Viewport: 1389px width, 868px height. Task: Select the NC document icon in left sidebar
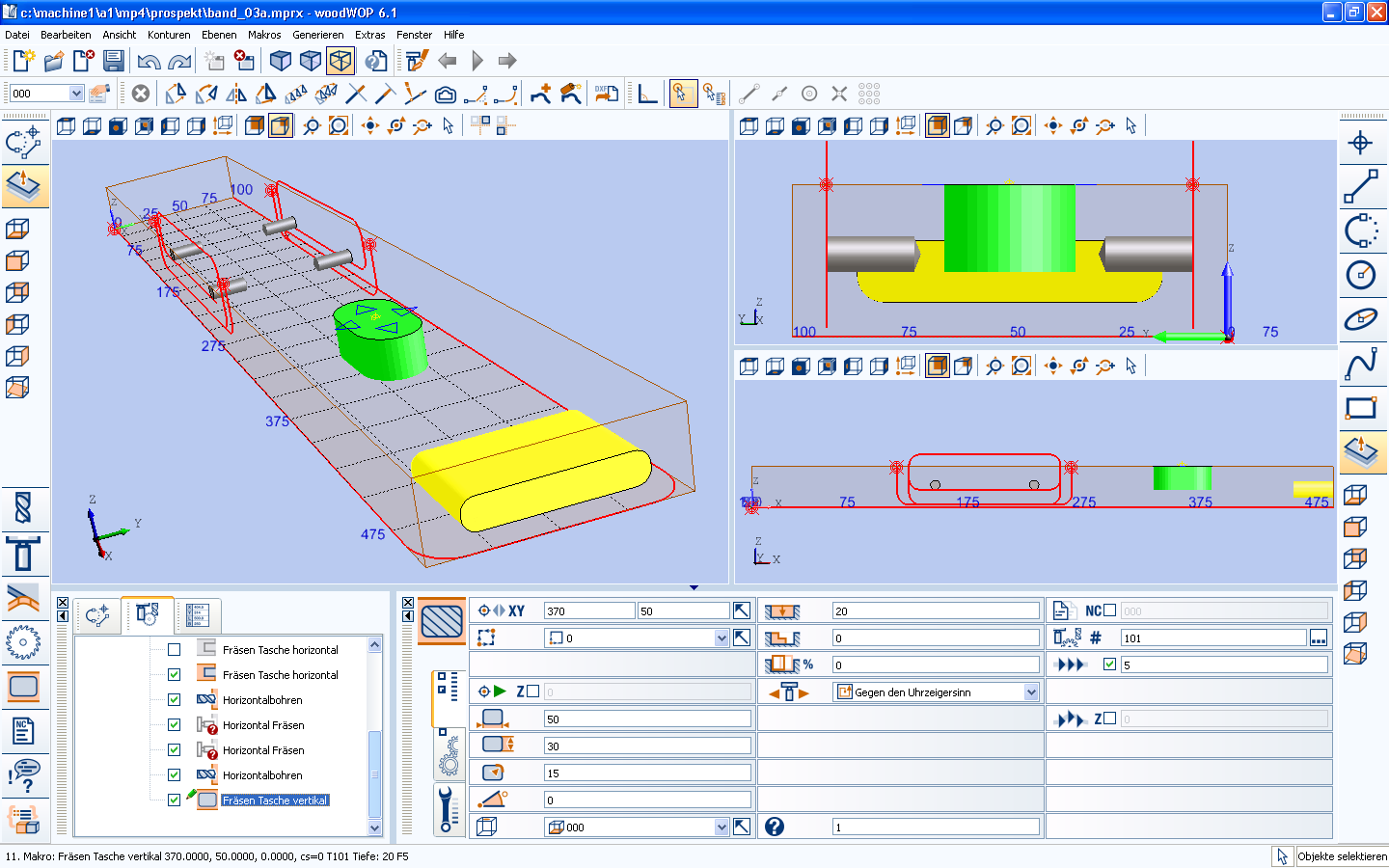pyautogui.click(x=23, y=730)
